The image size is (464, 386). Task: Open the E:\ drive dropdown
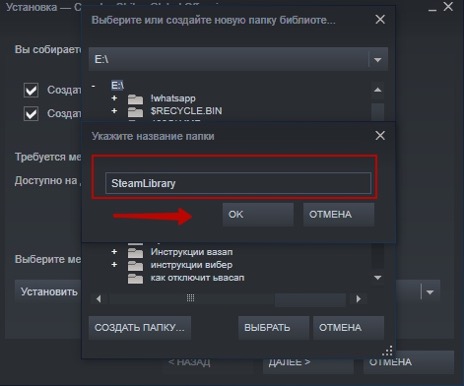[x=378, y=60]
